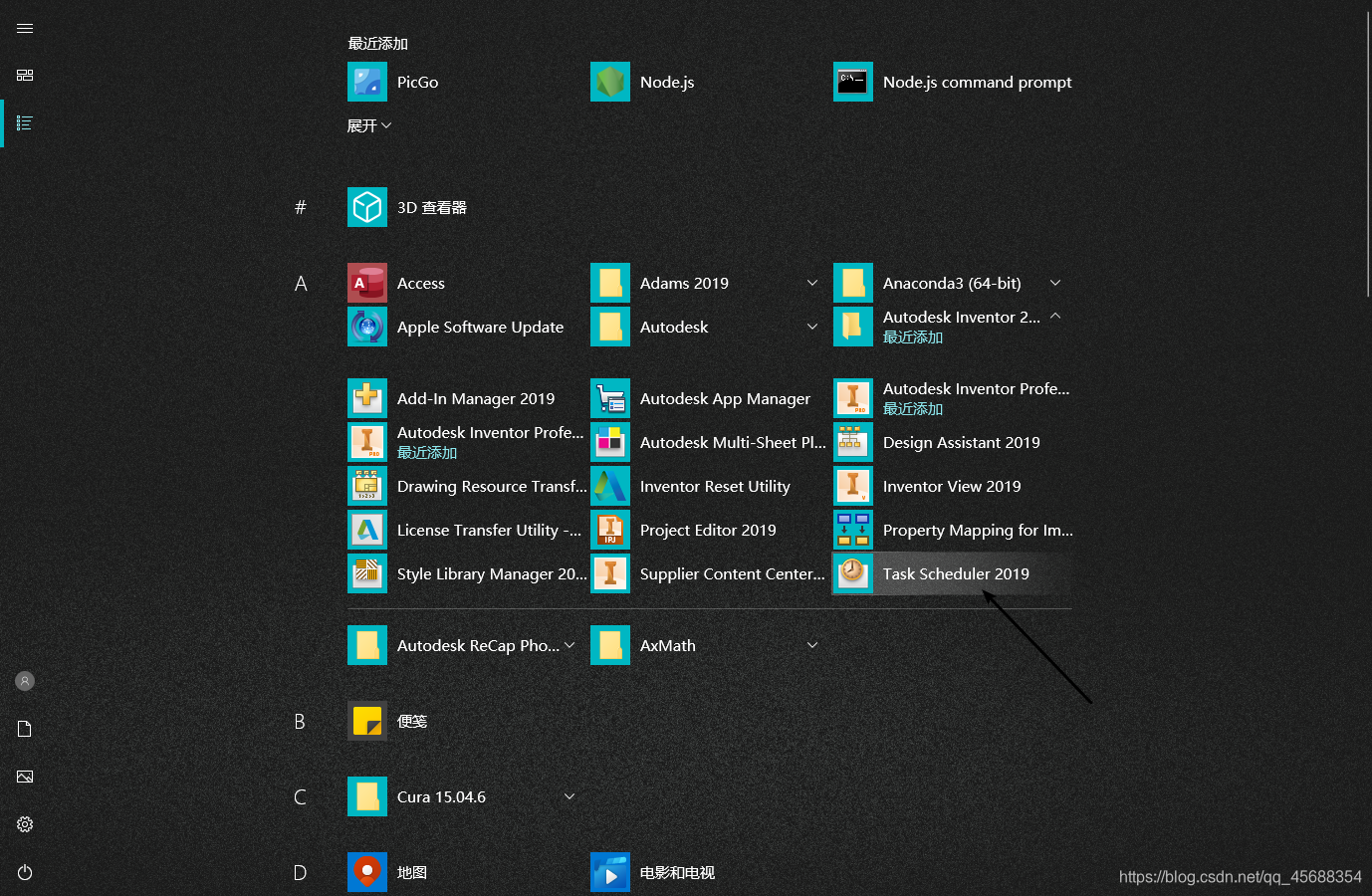This screenshot has width=1372, height=896.
Task: Click the letter C section header
Action: click(300, 796)
